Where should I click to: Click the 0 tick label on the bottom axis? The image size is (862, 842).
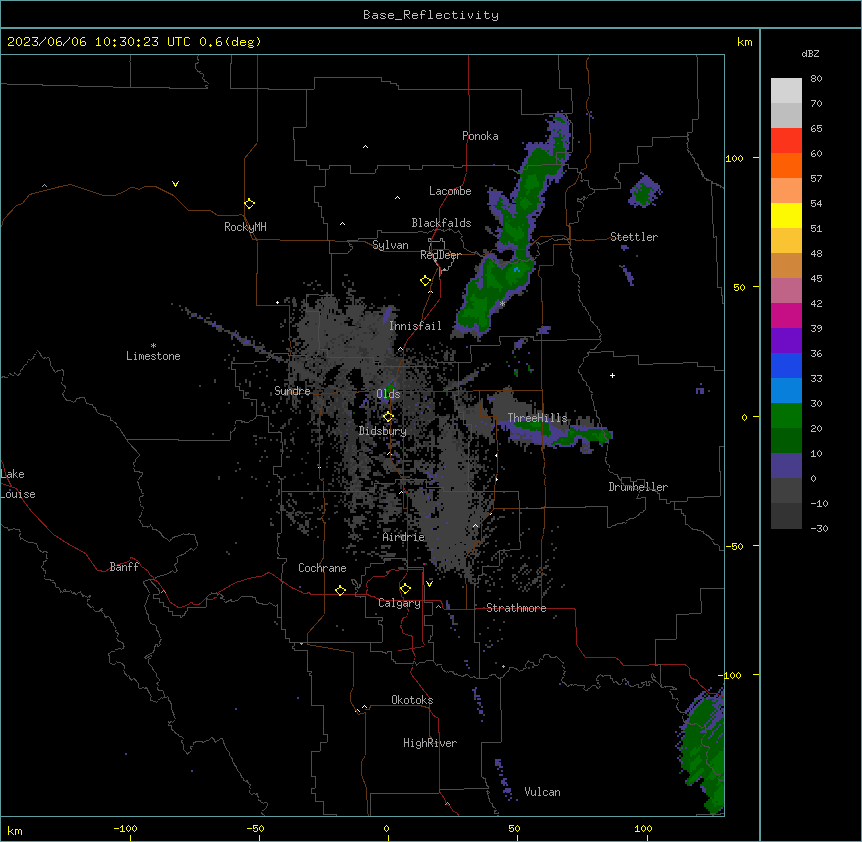(x=386, y=829)
